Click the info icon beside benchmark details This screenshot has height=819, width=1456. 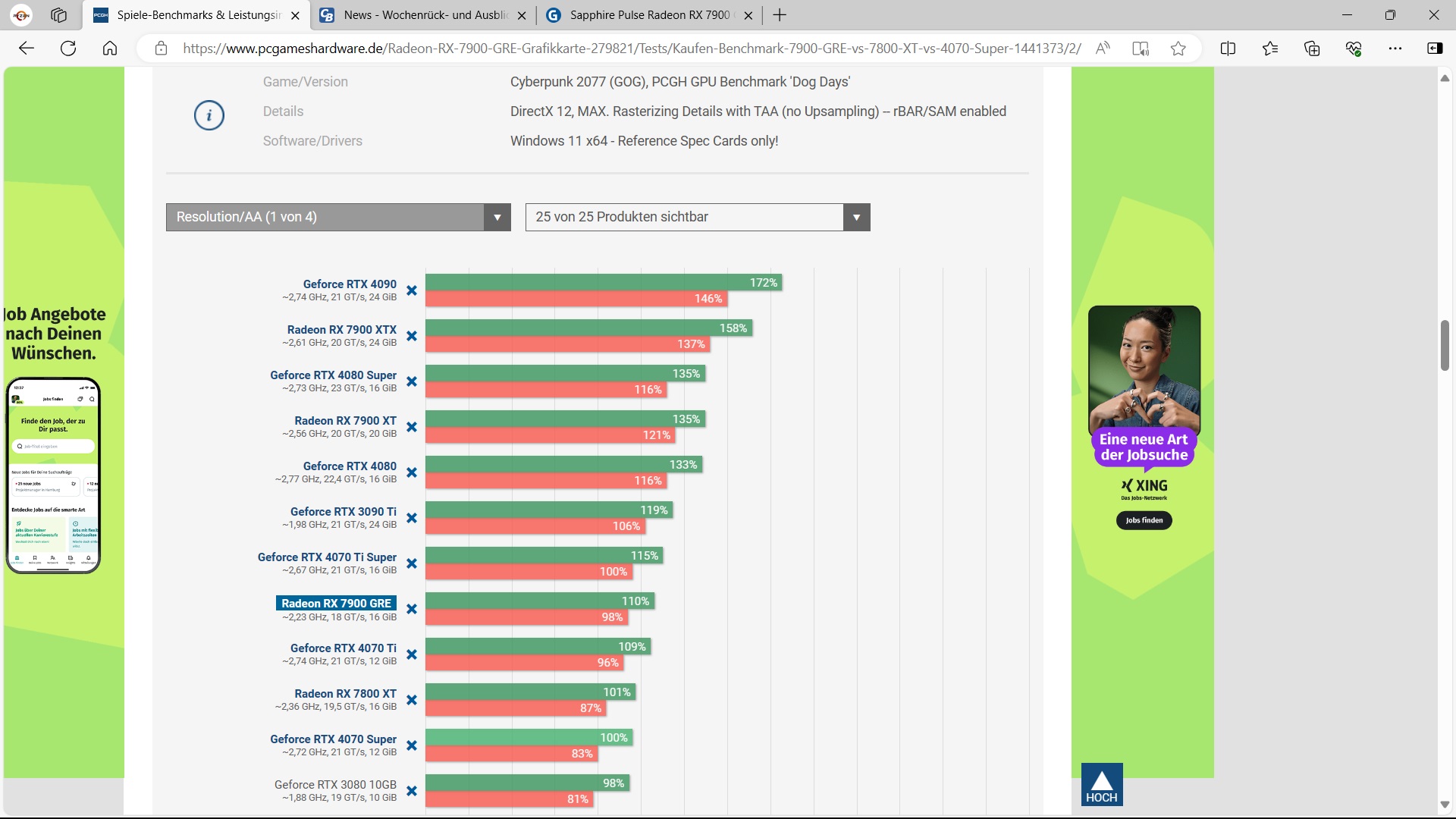[209, 115]
